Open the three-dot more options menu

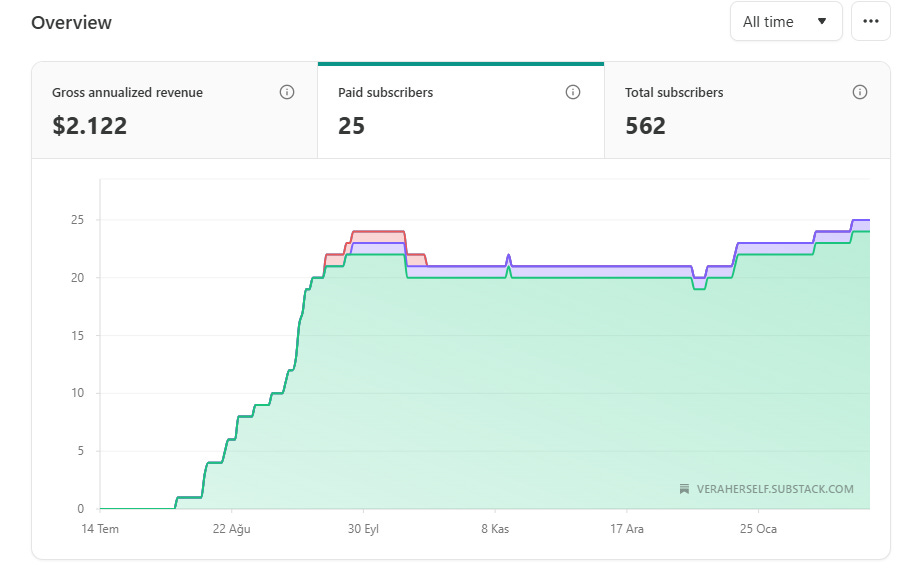pos(870,22)
